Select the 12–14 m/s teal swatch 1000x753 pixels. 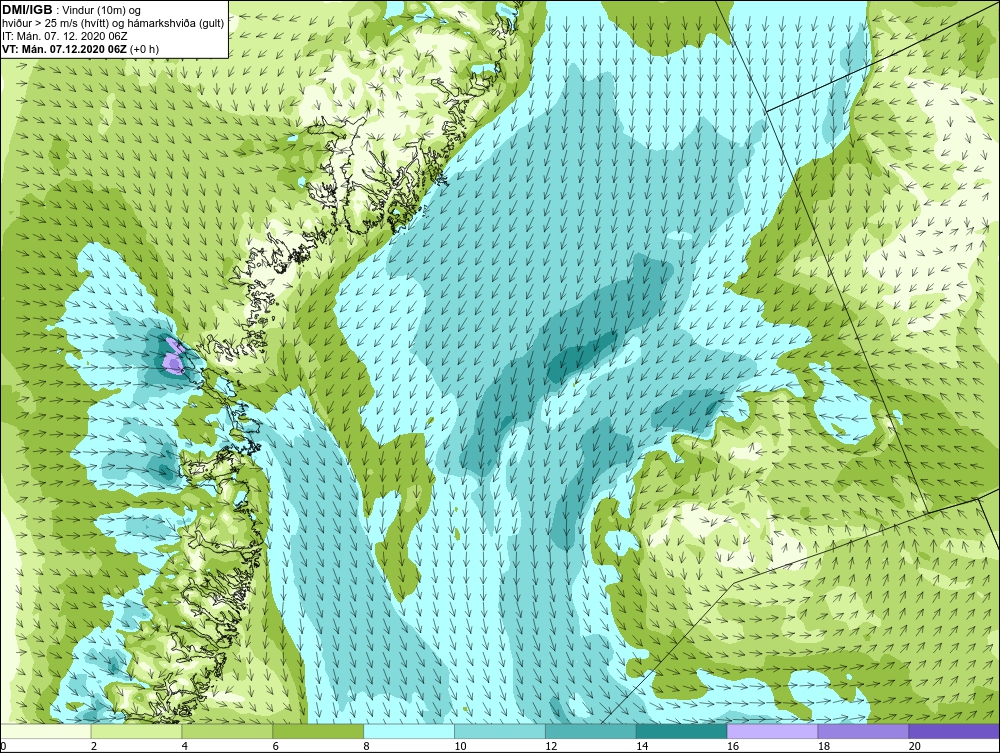pos(591,731)
